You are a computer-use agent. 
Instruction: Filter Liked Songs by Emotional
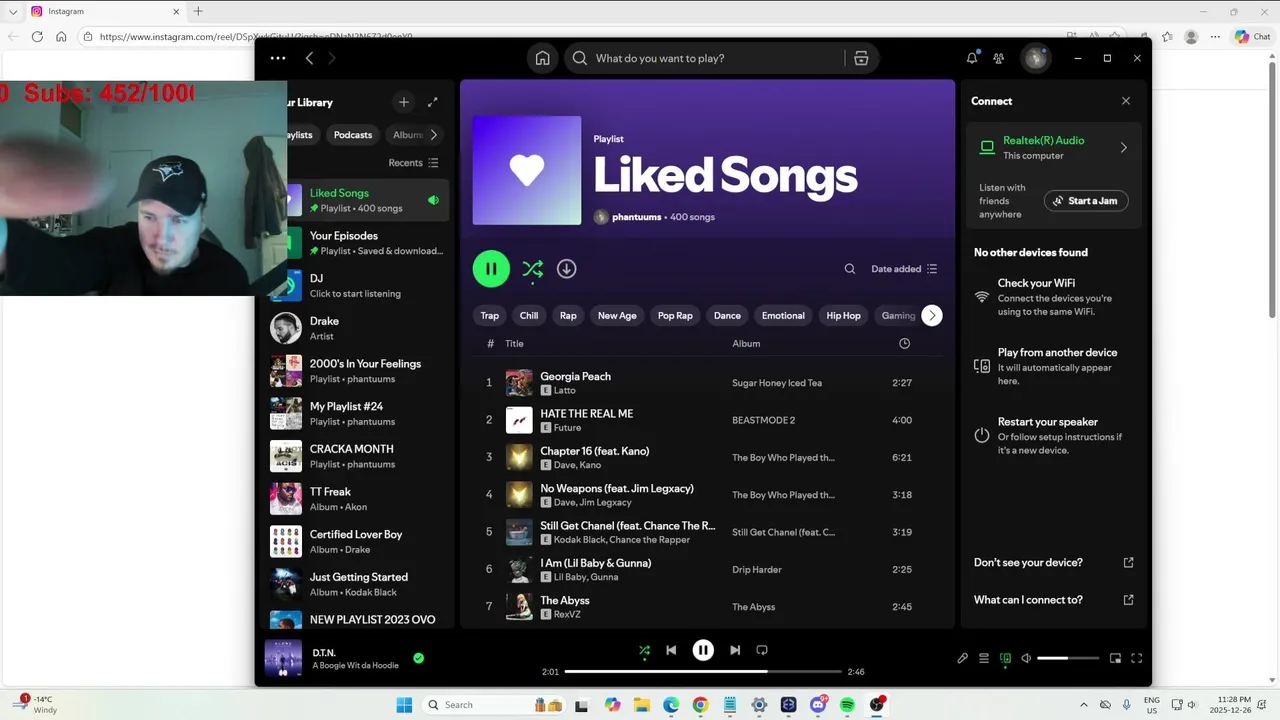783,316
